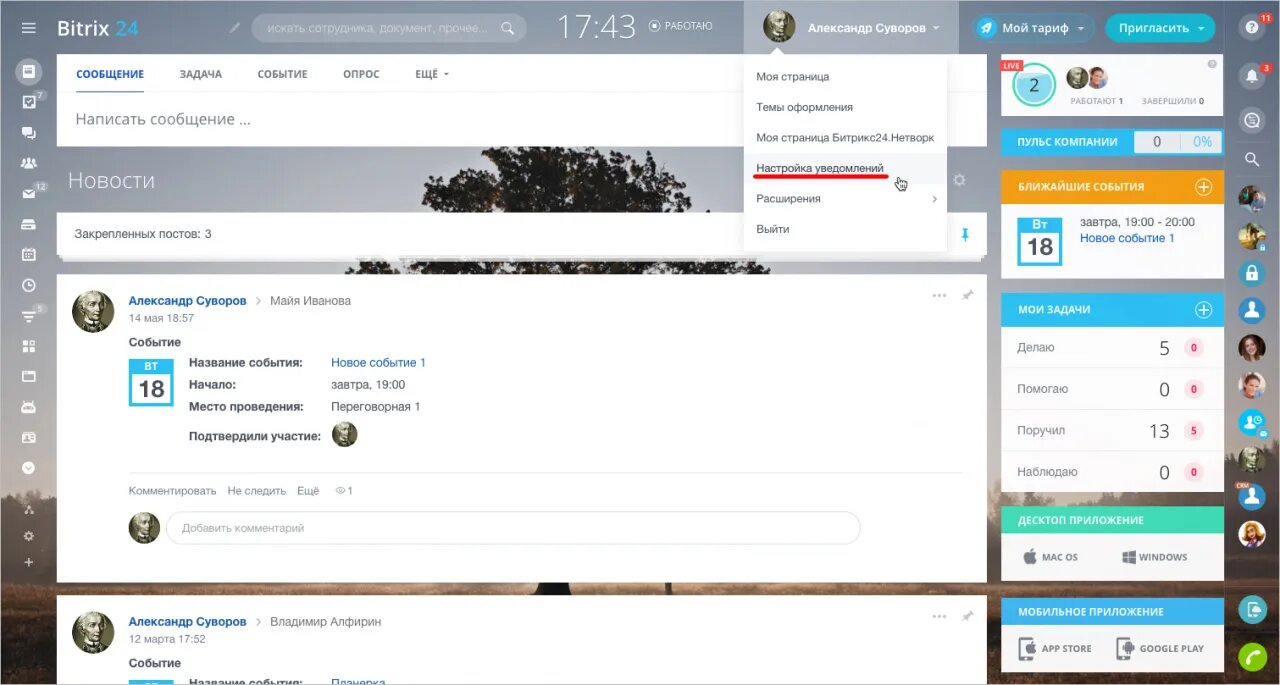Open Александр Суворов user dropdown
Screen dimensions: 1280x685
click(x=852, y=28)
